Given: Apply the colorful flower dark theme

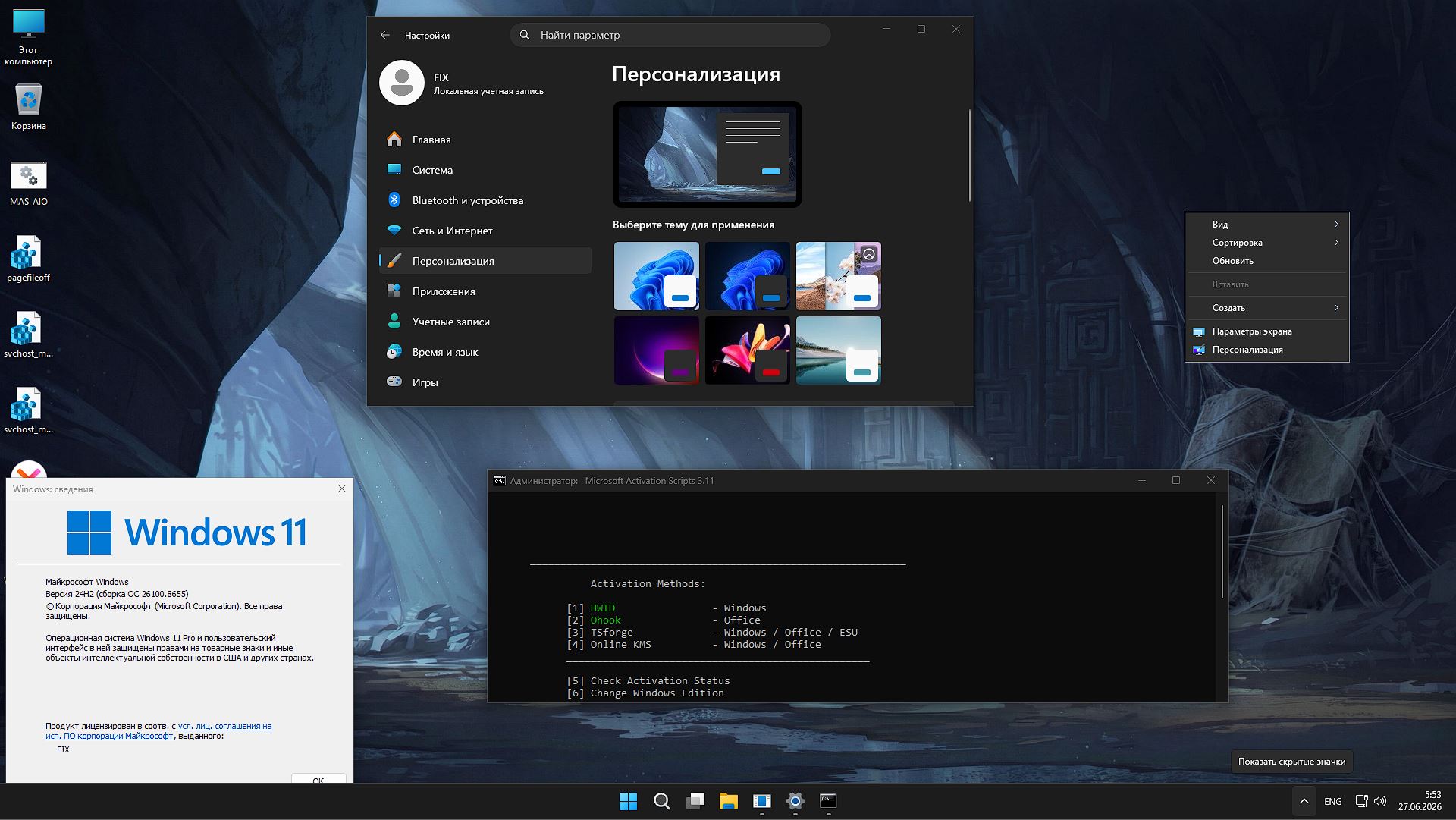Looking at the screenshot, I should click(748, 350).
